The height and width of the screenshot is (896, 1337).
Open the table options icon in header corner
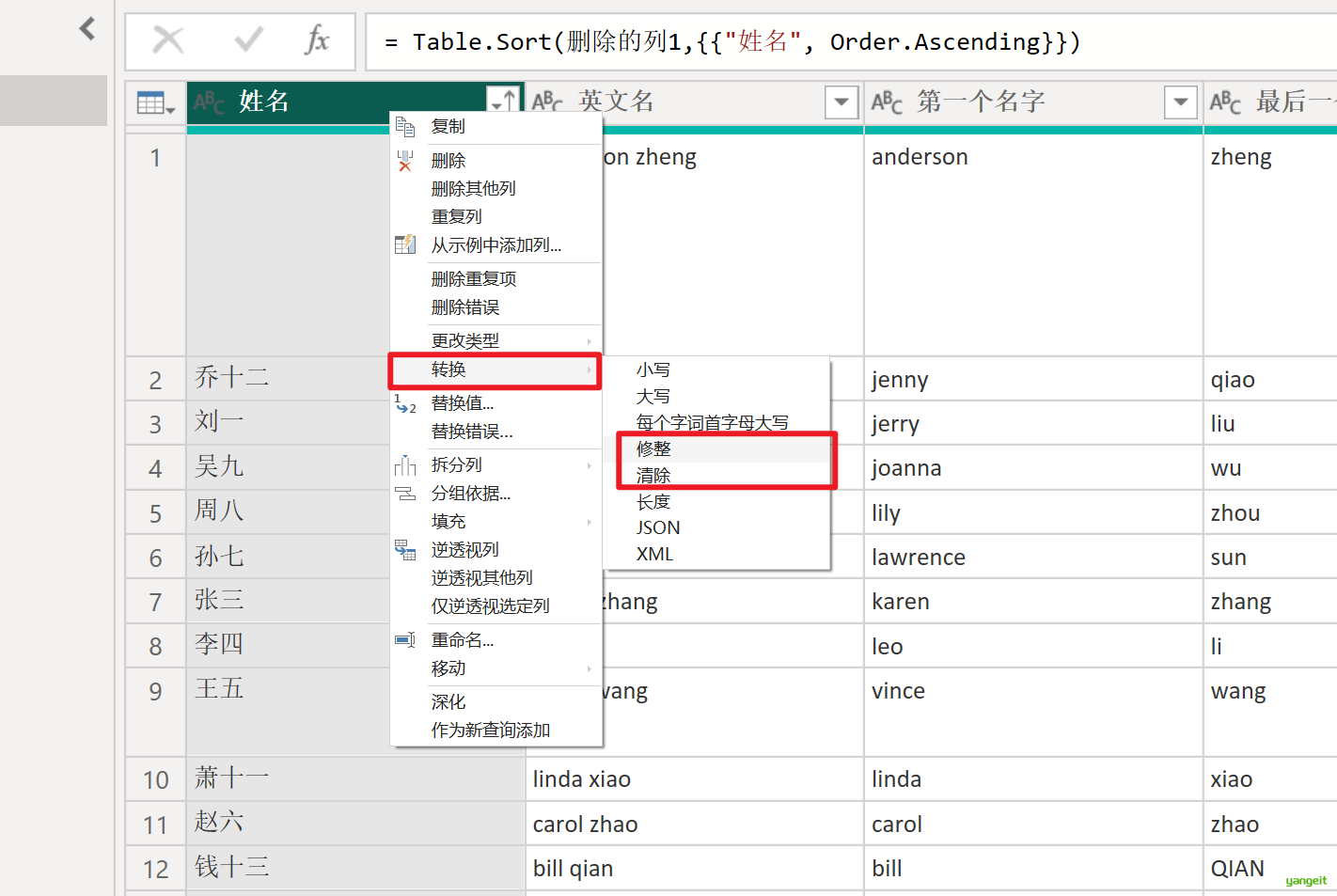click(x=155, y=102)
